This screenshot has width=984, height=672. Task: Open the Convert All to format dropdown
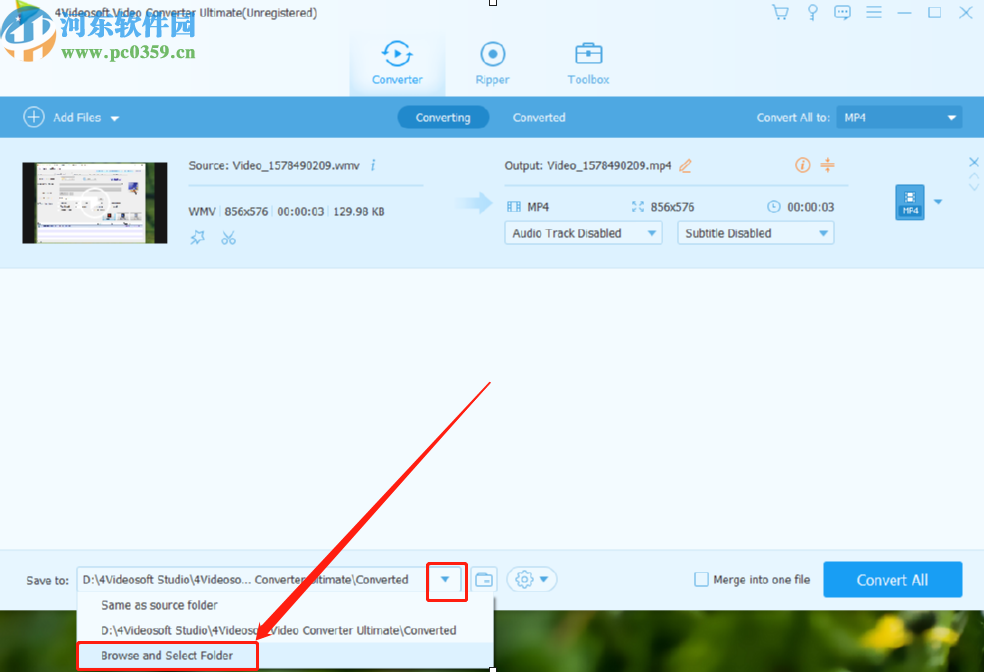(x=898, y=117)
